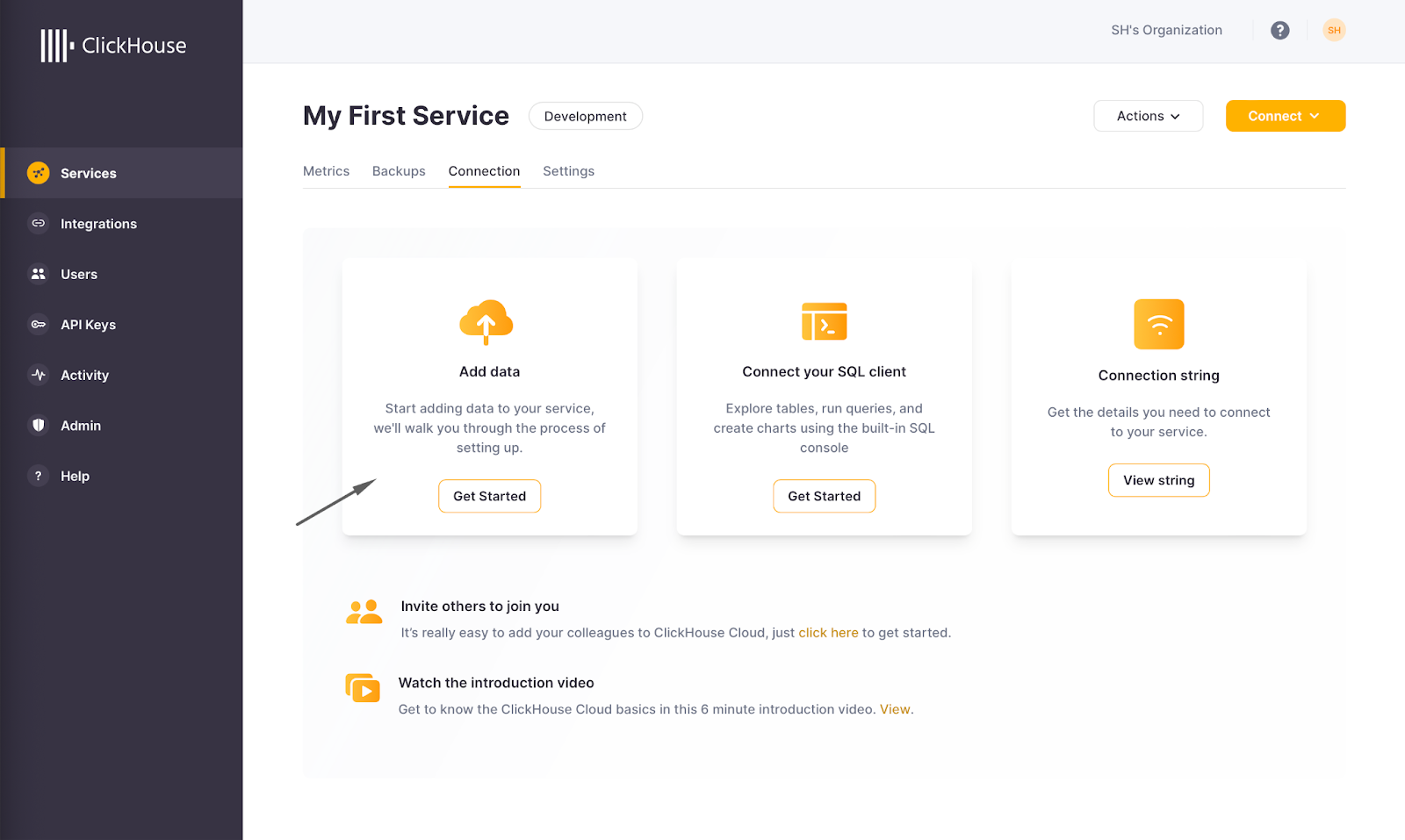Click the Invite others people icon
Image resolution: width=1405 pixels, height=840 pixels.
(364, 612)
